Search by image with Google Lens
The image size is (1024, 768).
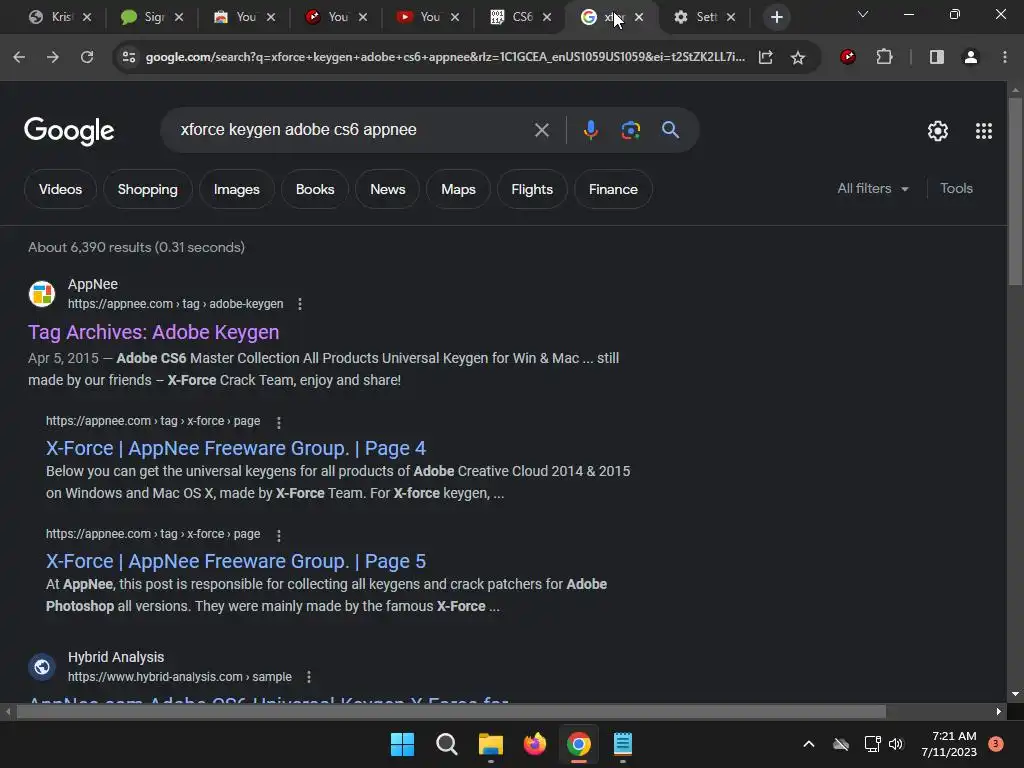pos(630,130)
